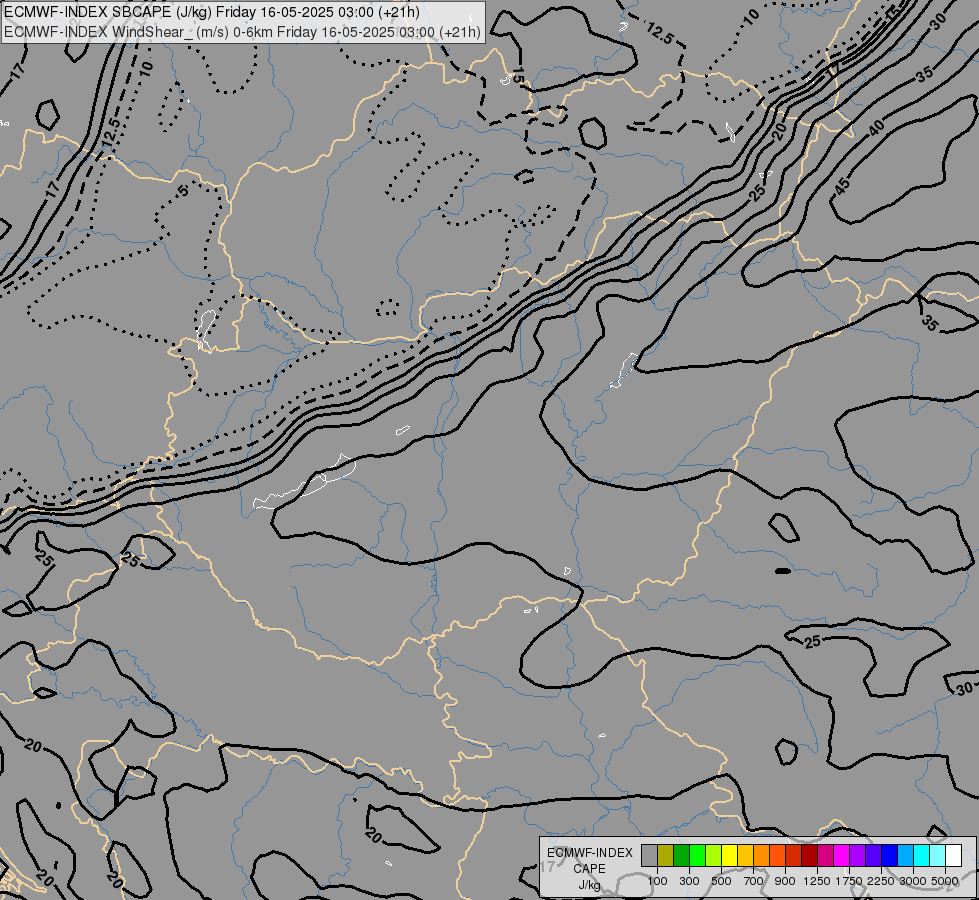
Task: Click the 5 dotted contour label
Action: click(x=182, y=191)
